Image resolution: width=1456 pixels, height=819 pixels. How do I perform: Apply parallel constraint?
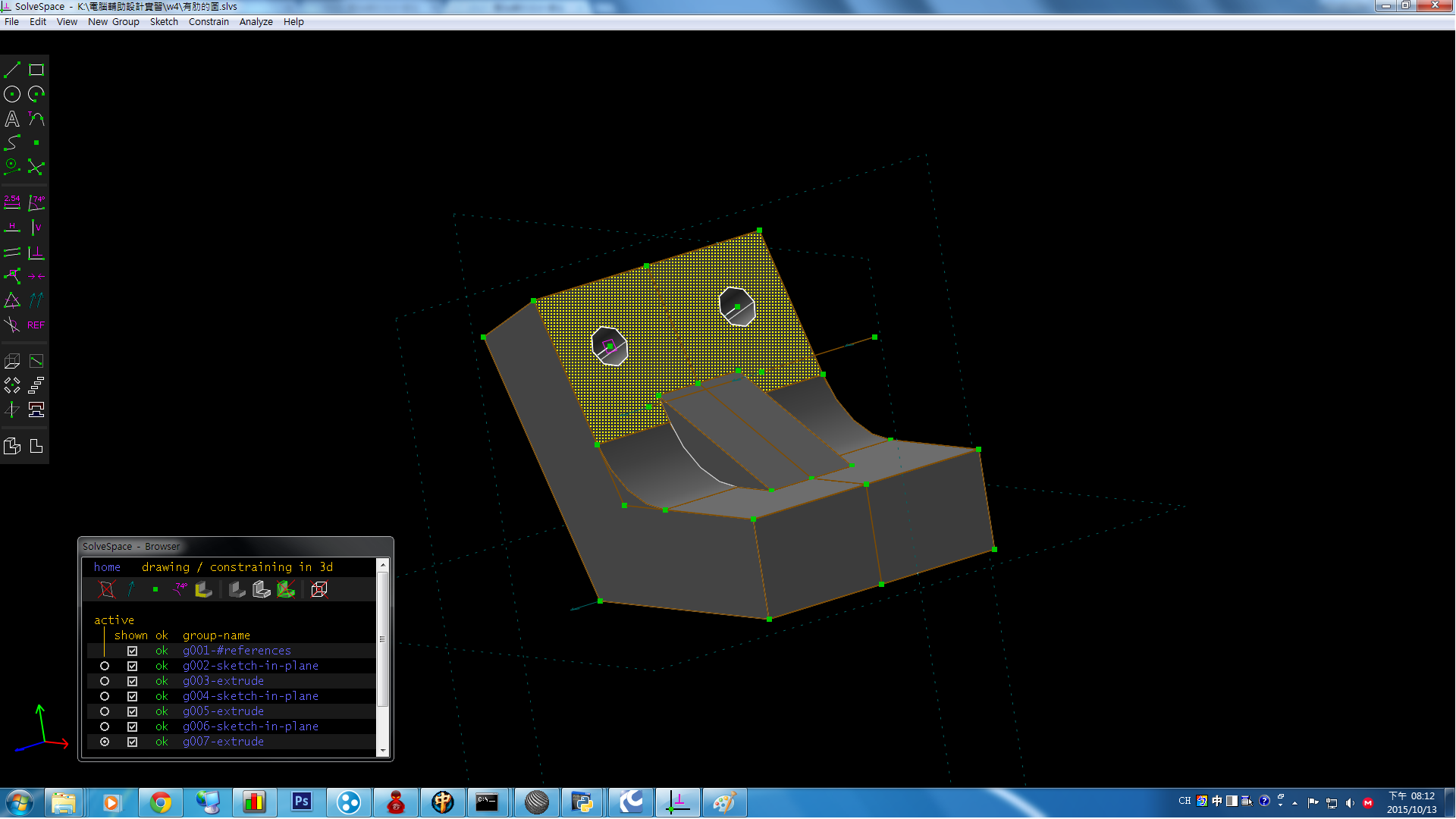coord(12,252)
